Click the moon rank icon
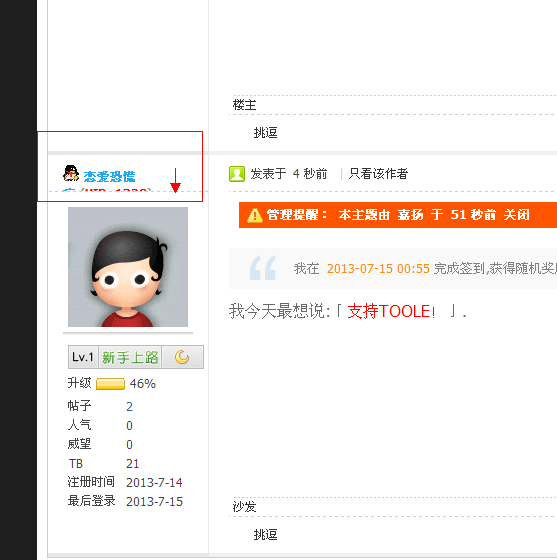 pyautogui.click(x=182, y=357)
